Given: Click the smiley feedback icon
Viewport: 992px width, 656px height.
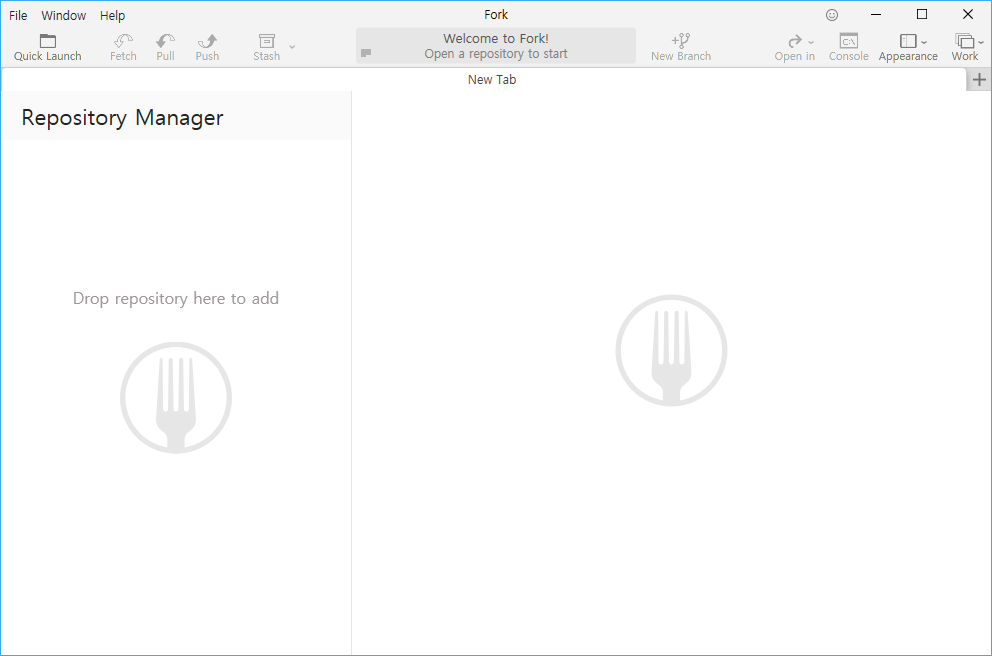Looking at the screenshot, I should tap(832, 15).
